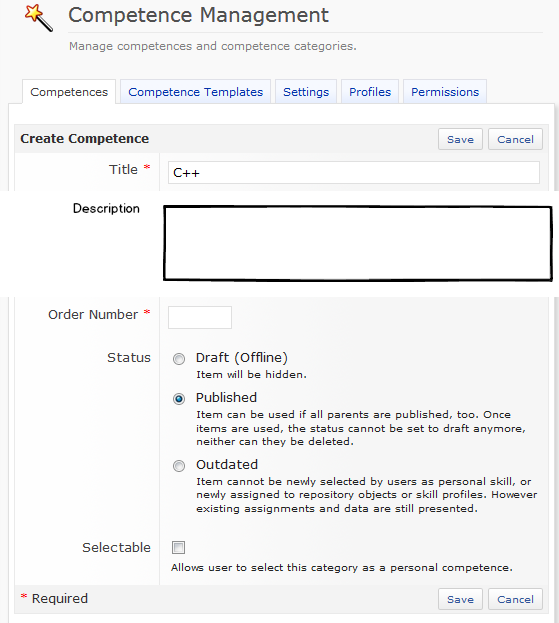The height and width of the screenshot is (623, 559).
Task: Click the Competence Management wand icon
Action: tap(39, 17)
